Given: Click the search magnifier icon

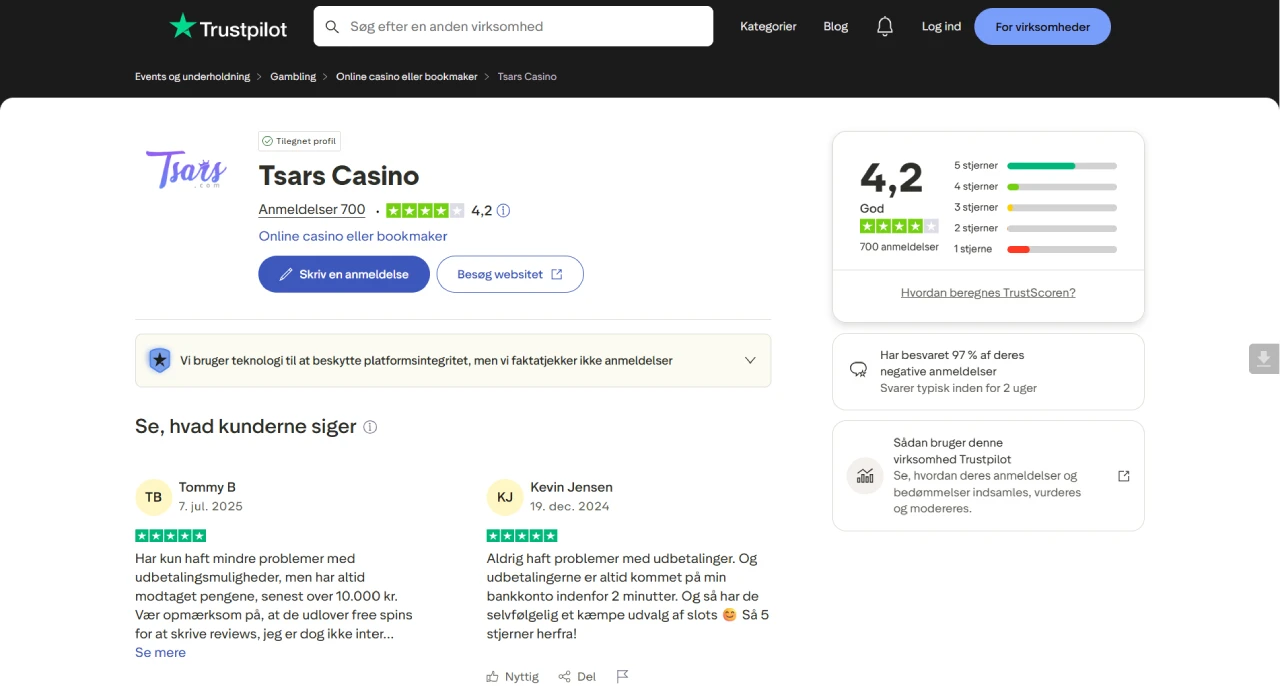Looking at the screenshot, I should [x=332, y=26].
